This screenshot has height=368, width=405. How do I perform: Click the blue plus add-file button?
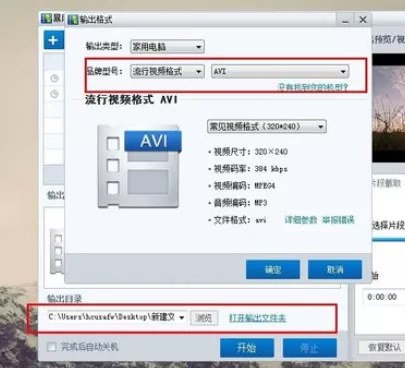53,40
